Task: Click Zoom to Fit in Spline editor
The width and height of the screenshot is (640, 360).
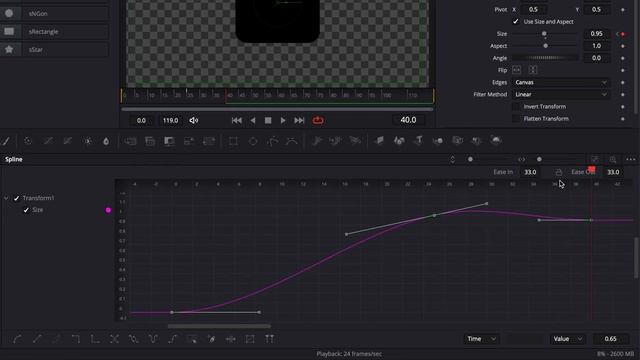Action: pyautogui.click(x=595, y=159)
